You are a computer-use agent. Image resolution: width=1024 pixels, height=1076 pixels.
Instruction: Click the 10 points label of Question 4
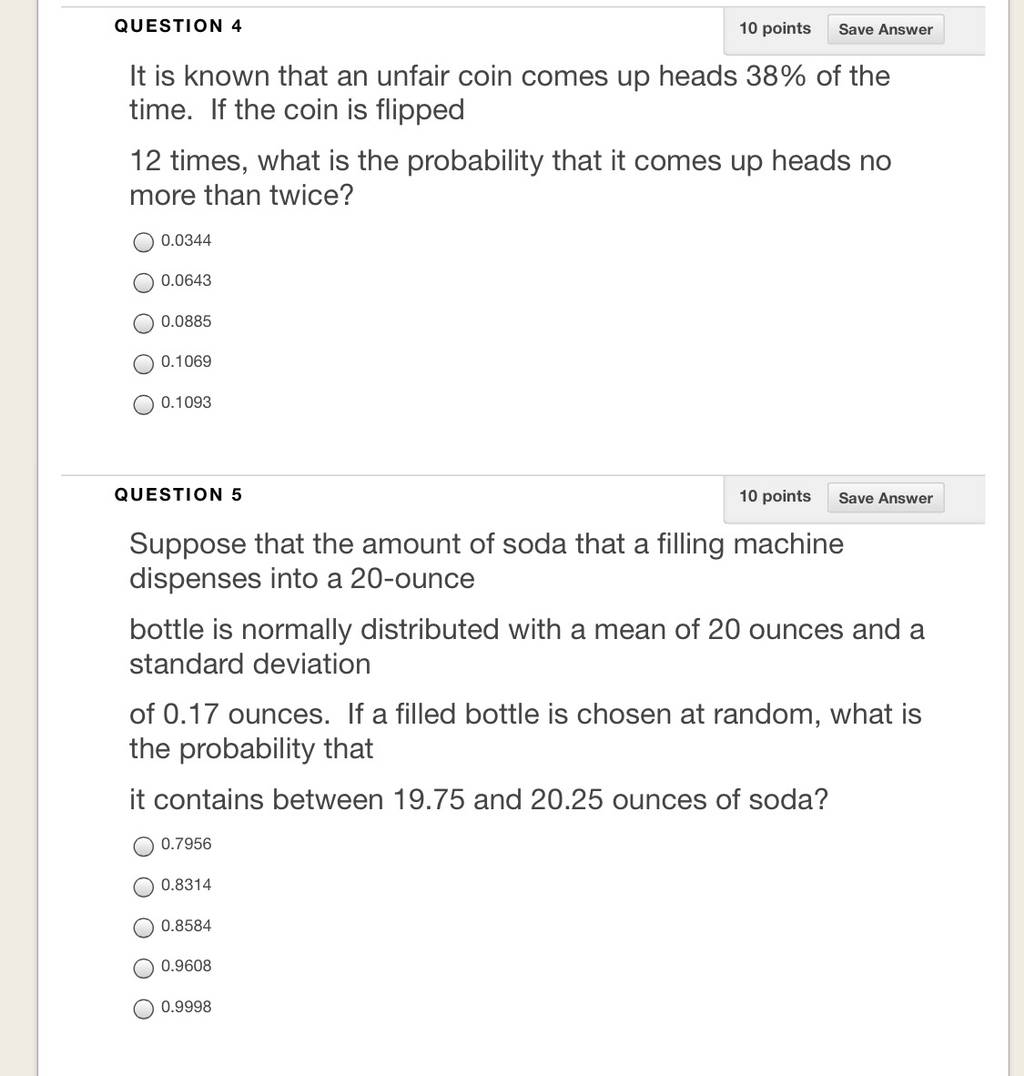tap(775, 28)
